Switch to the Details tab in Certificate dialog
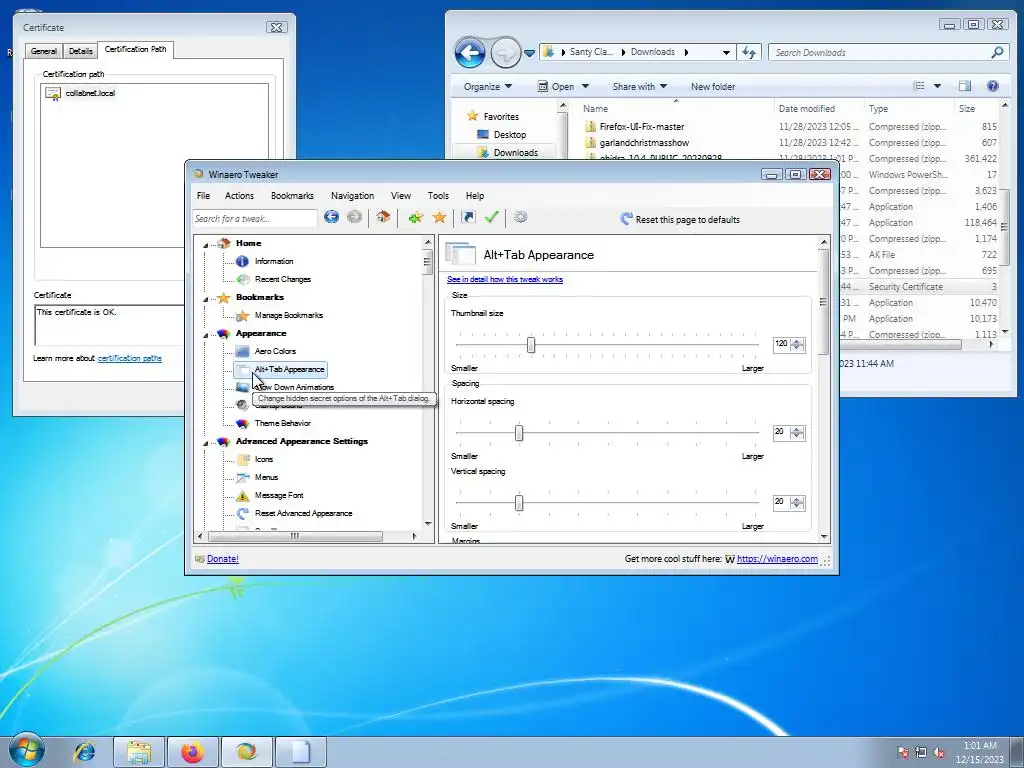 80,51
